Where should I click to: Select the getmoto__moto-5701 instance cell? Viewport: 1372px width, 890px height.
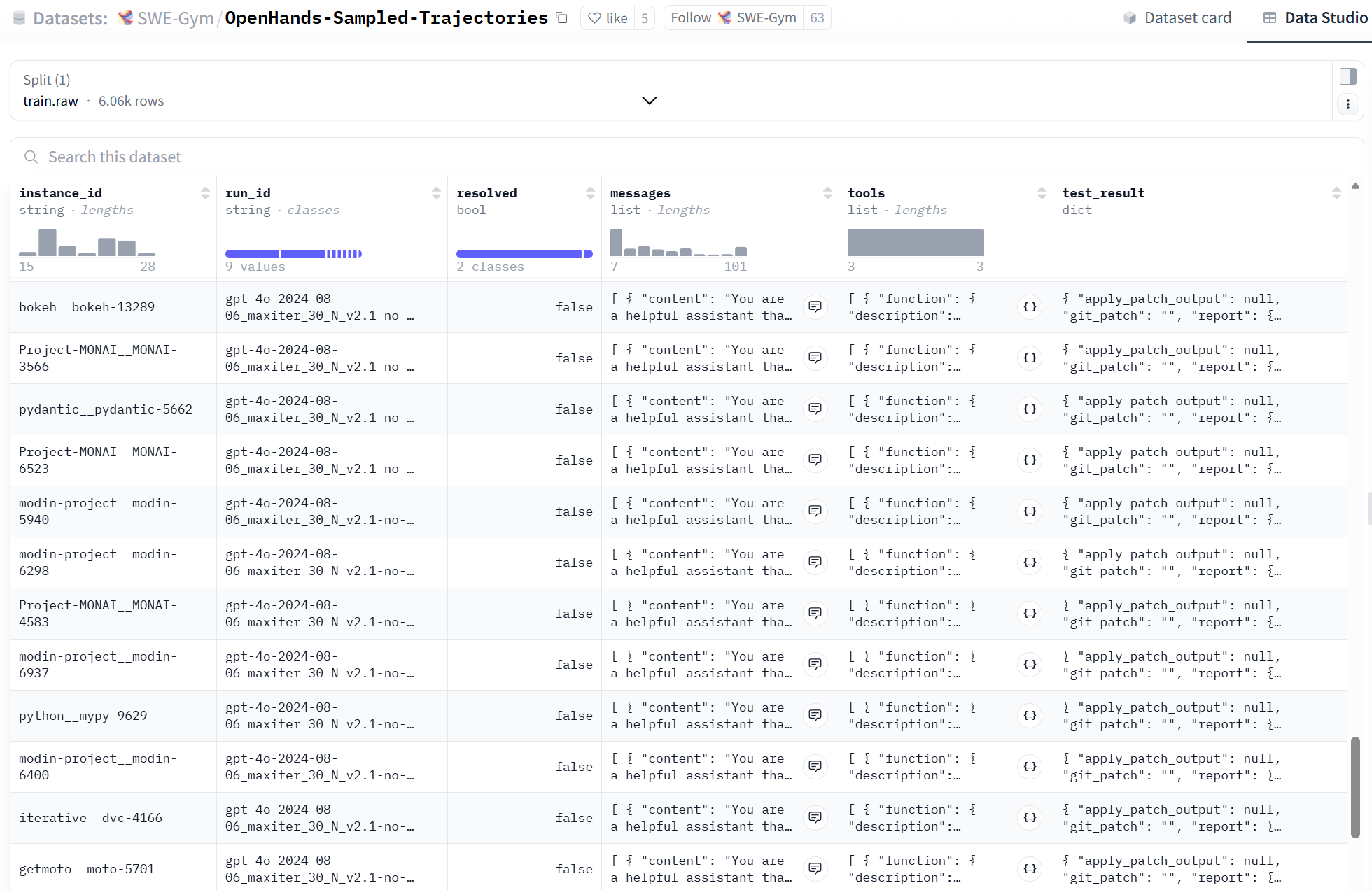click(x=113, y=868)
